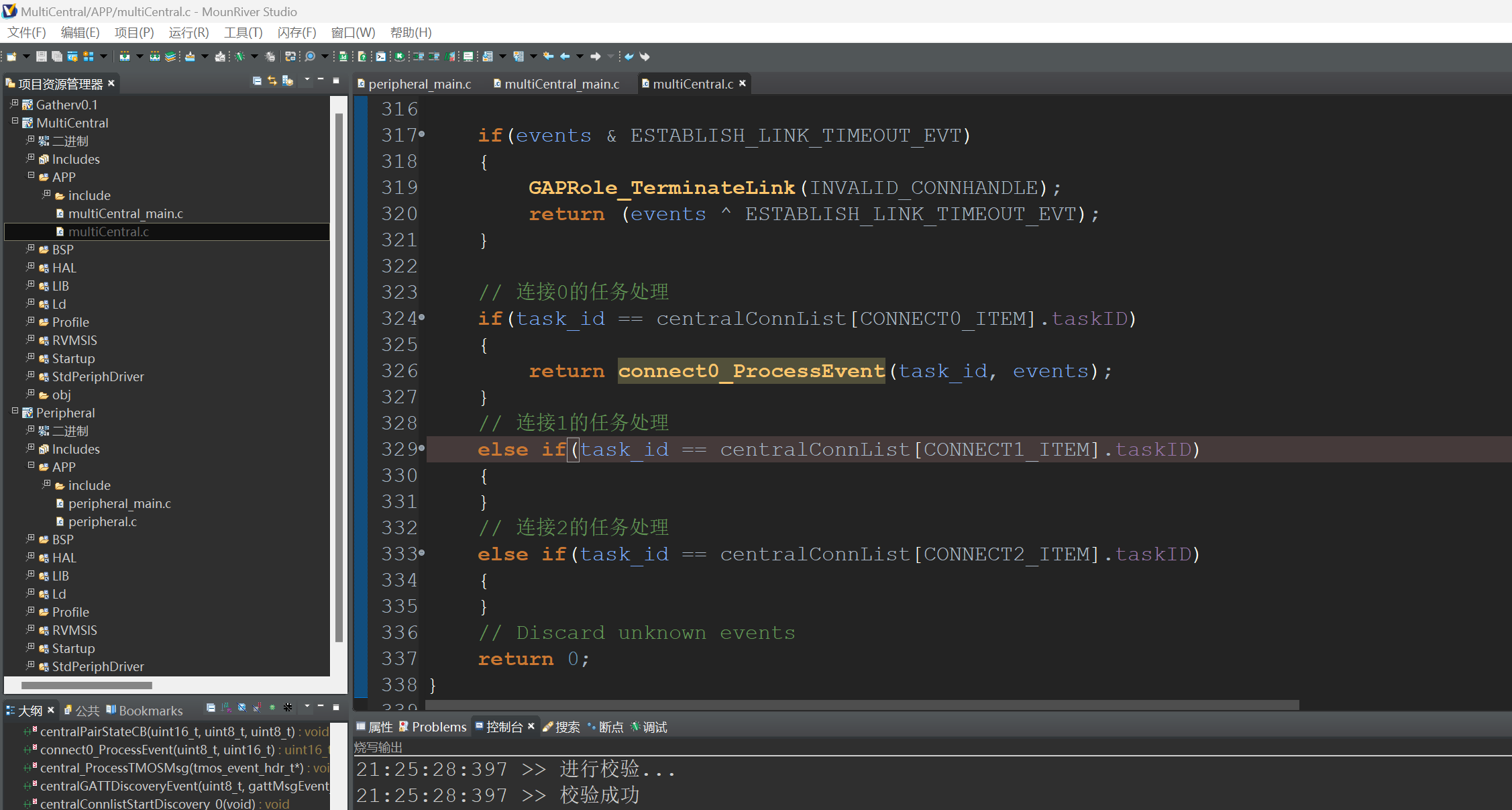This screenshot has height=810, width=1512.
Task: Toggle hide non-public members green dot in outline
Action: 272,707
